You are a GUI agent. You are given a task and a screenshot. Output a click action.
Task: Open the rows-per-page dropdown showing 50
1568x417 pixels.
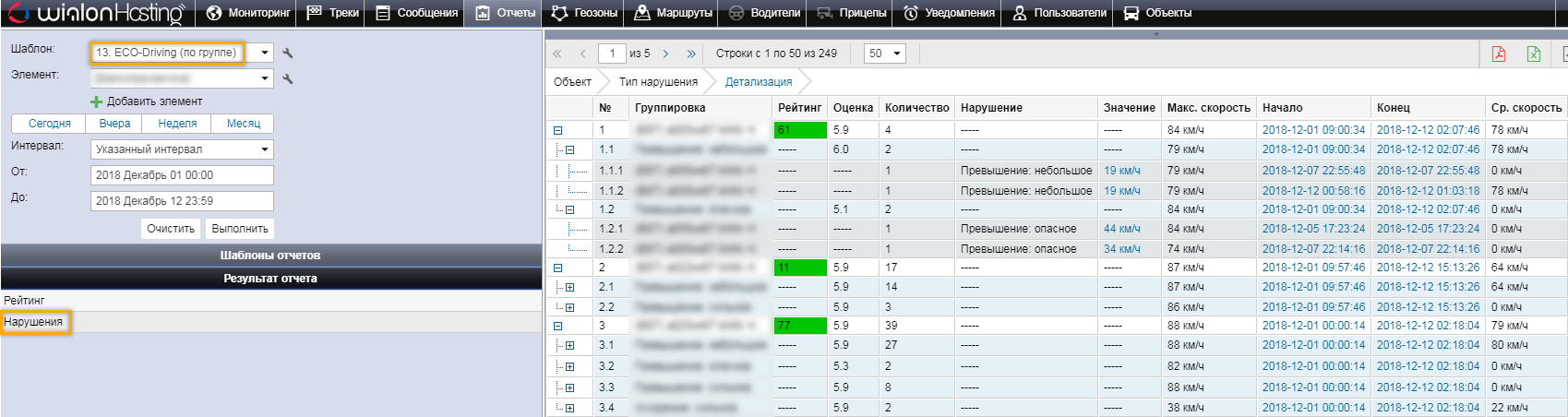click(885, 54)
